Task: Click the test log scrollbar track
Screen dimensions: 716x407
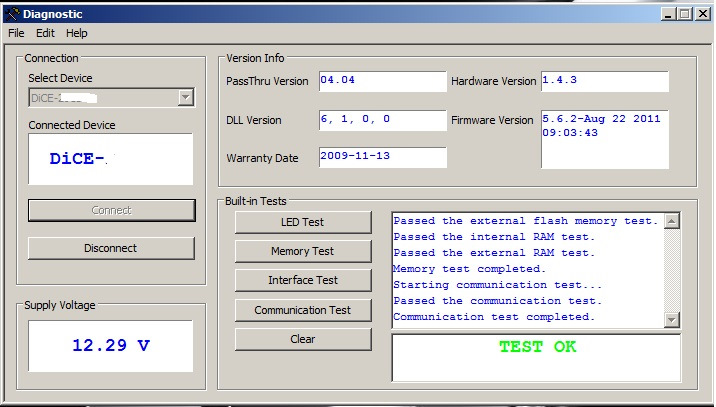Action: [671, 270]
